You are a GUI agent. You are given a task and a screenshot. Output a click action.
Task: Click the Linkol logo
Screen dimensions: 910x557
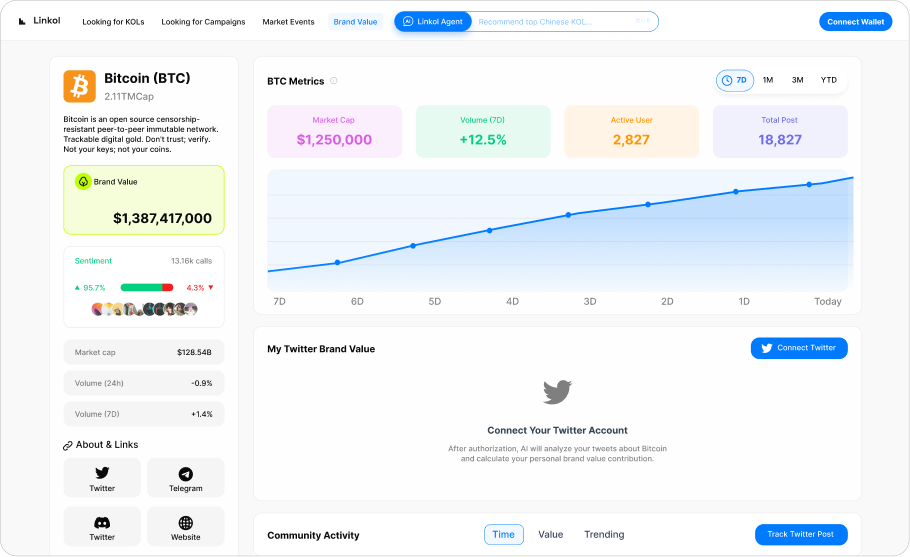tap(39, 21)
